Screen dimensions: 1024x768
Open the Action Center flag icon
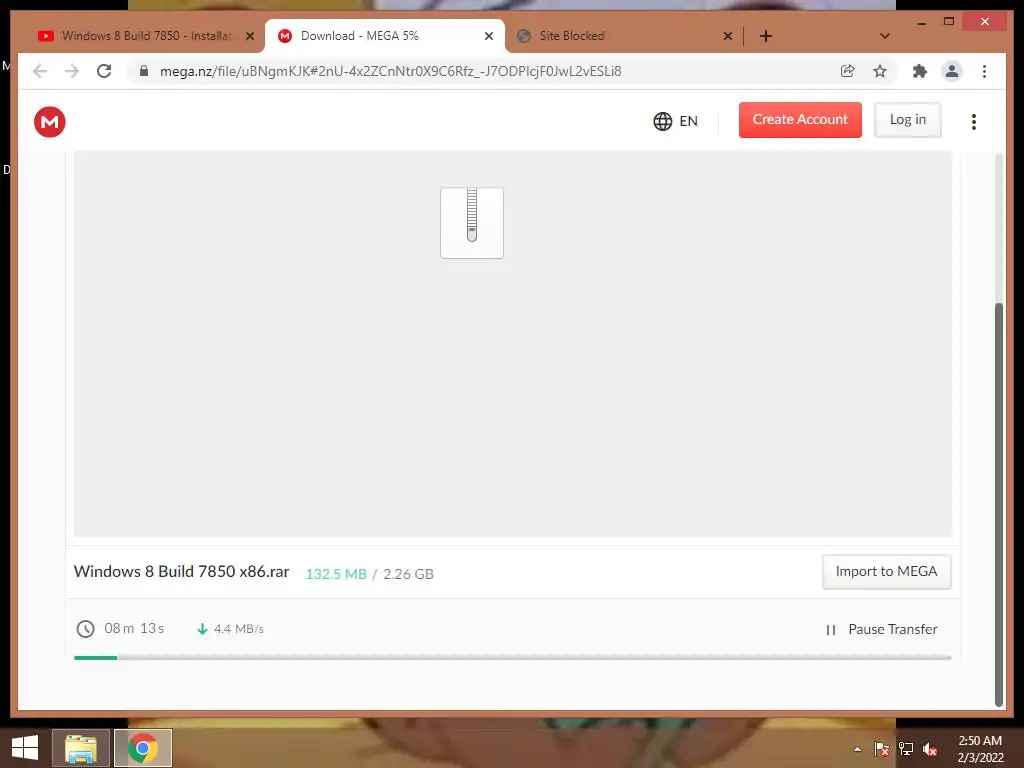tap(881, 749)
